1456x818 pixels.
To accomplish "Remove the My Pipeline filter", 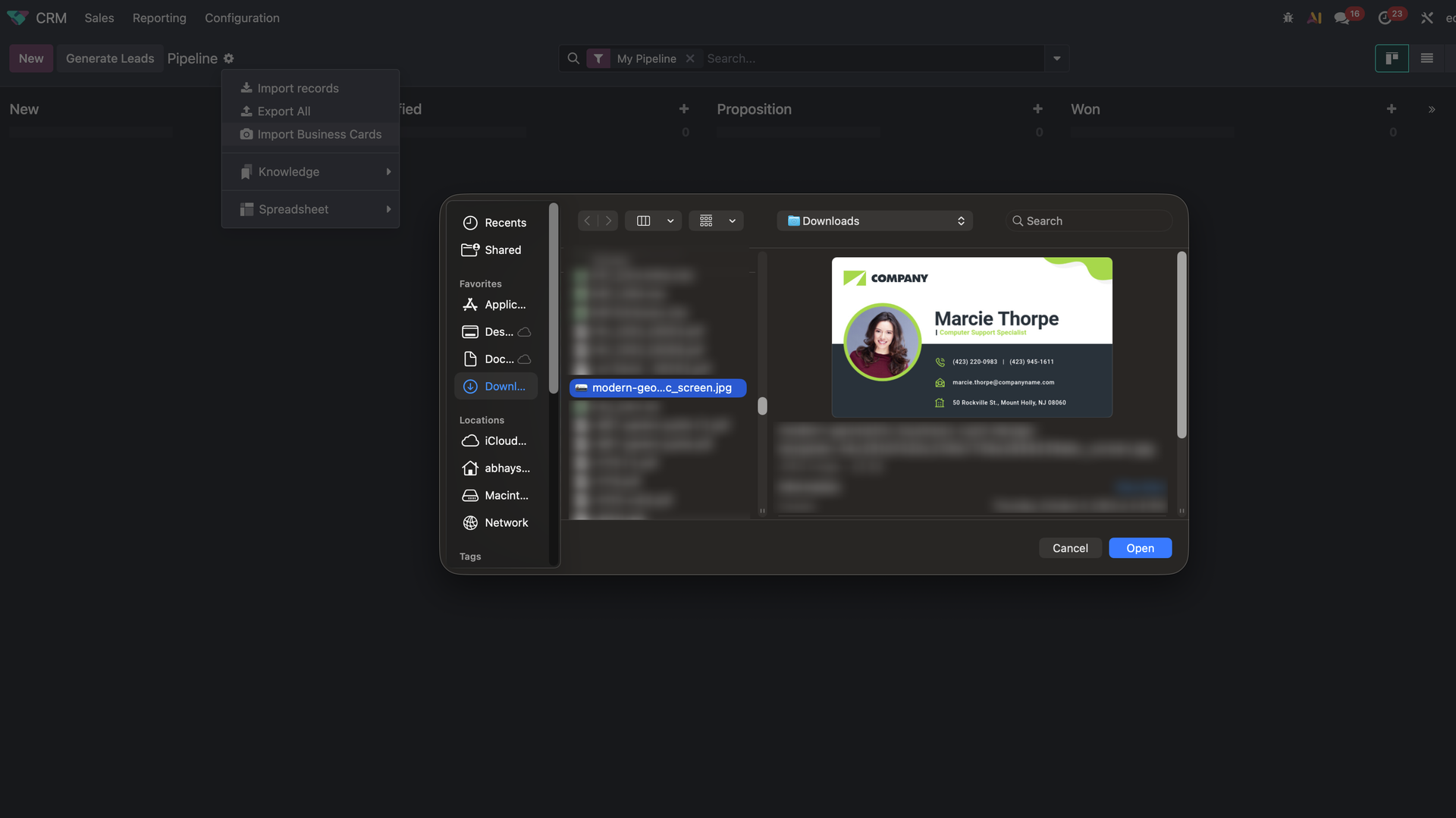I will (690, 58).
